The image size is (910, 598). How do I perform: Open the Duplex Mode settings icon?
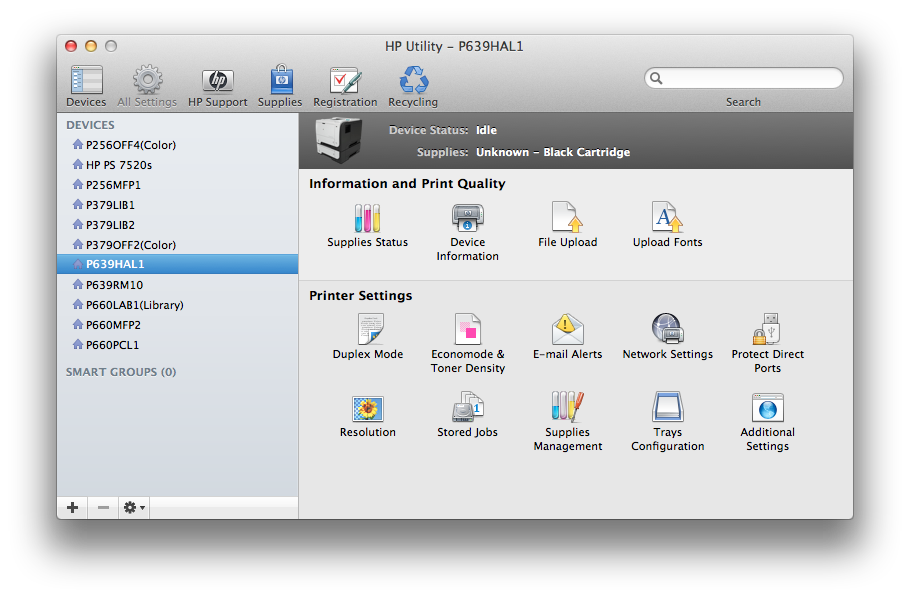pyautogui.click(x=370, y=329)
